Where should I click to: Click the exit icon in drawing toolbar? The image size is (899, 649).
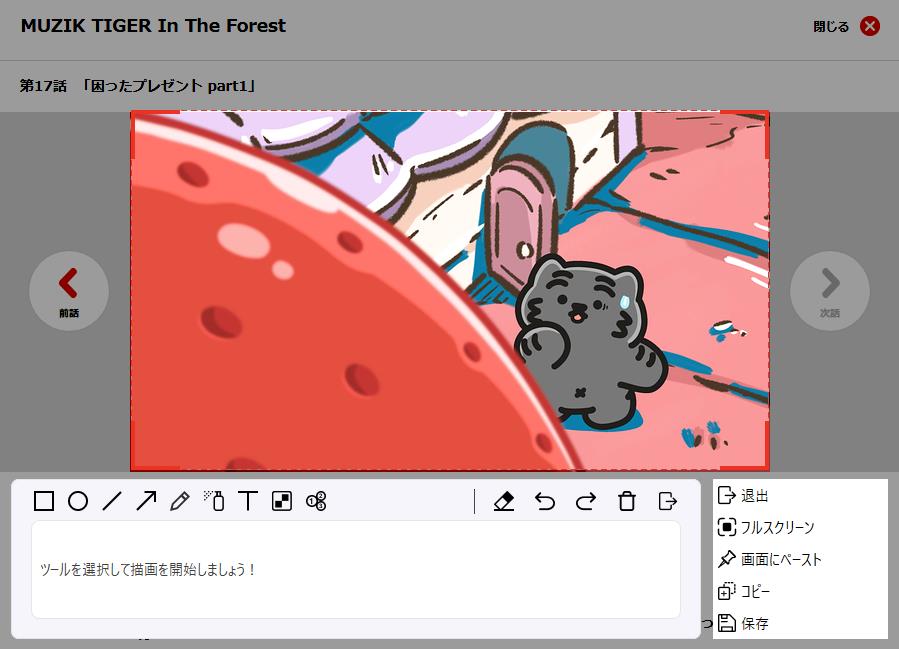coord(667,501)
